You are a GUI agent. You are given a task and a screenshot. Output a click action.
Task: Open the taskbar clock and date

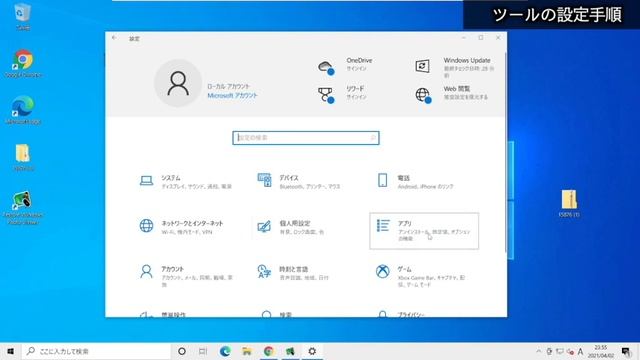pyautogui.click(x=601, y=351)
